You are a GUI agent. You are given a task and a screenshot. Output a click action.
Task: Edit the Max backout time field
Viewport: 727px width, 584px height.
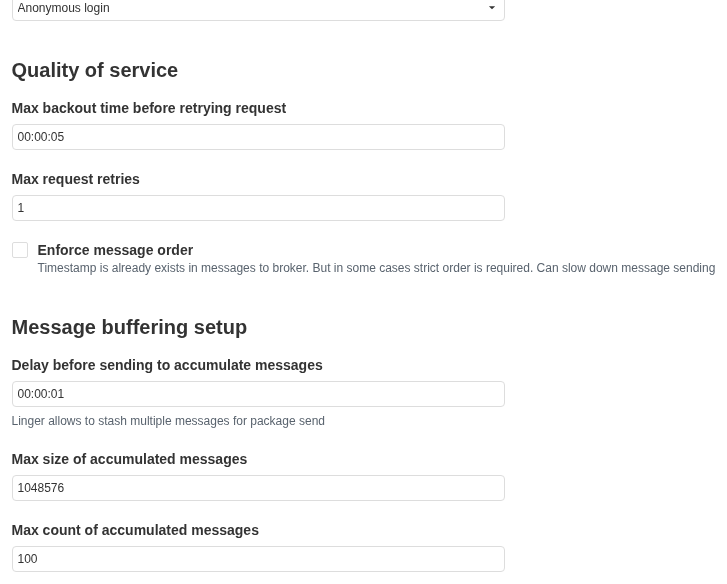[258, 137]
